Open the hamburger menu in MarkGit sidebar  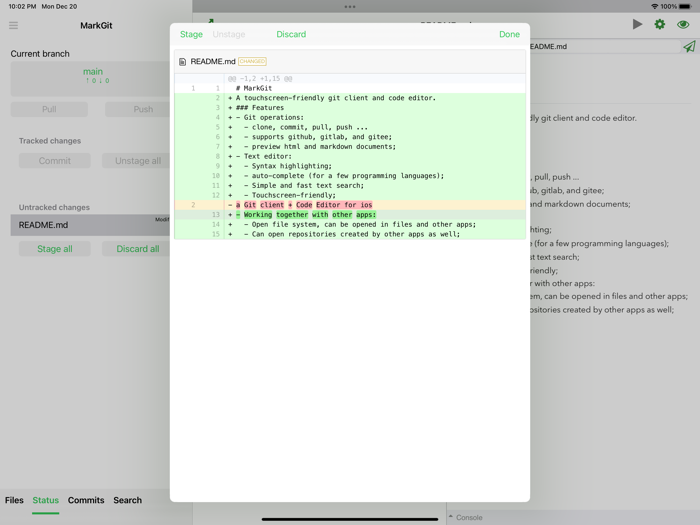(13, 25)
